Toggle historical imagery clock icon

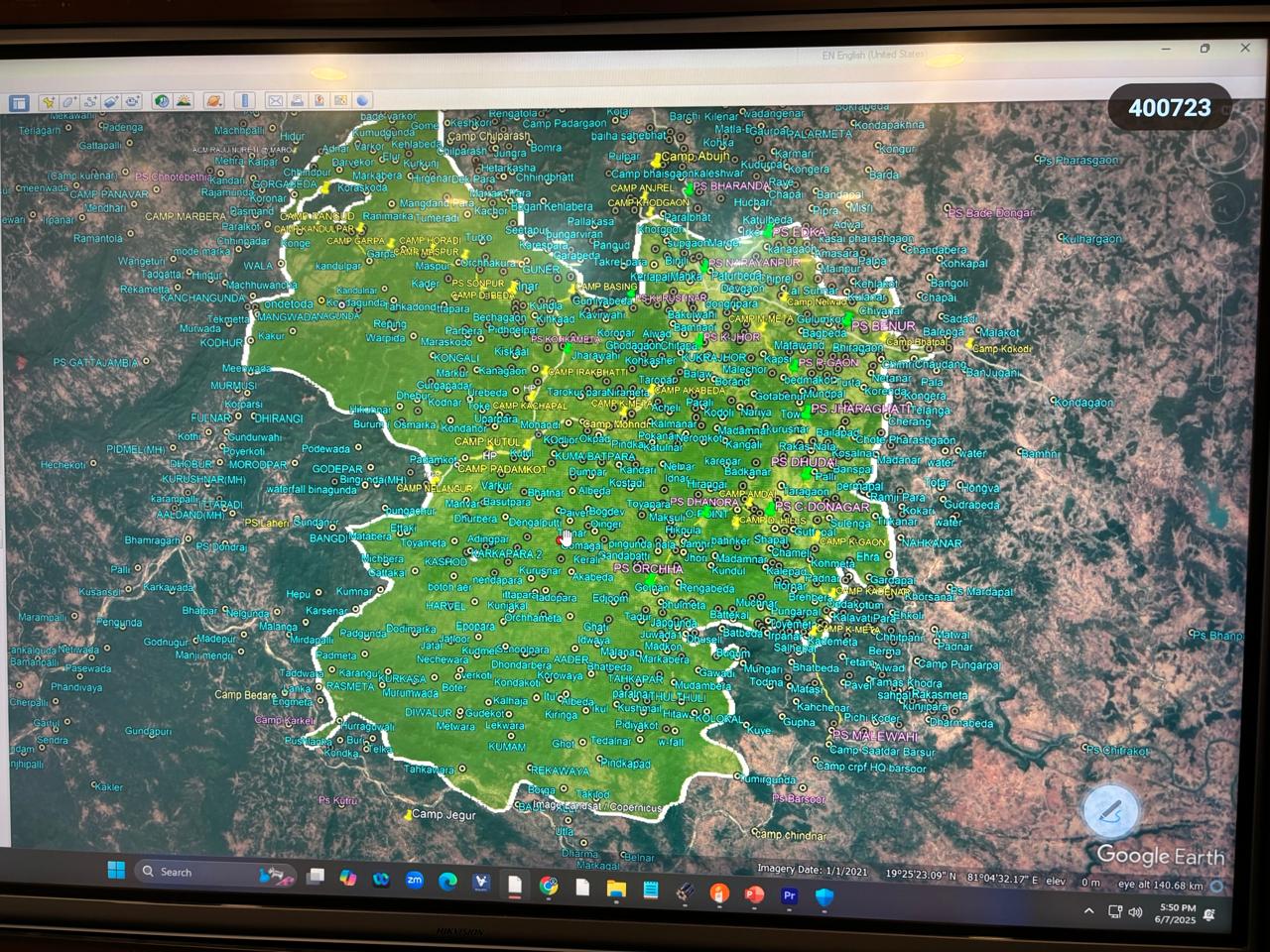(x=162, y=101)
